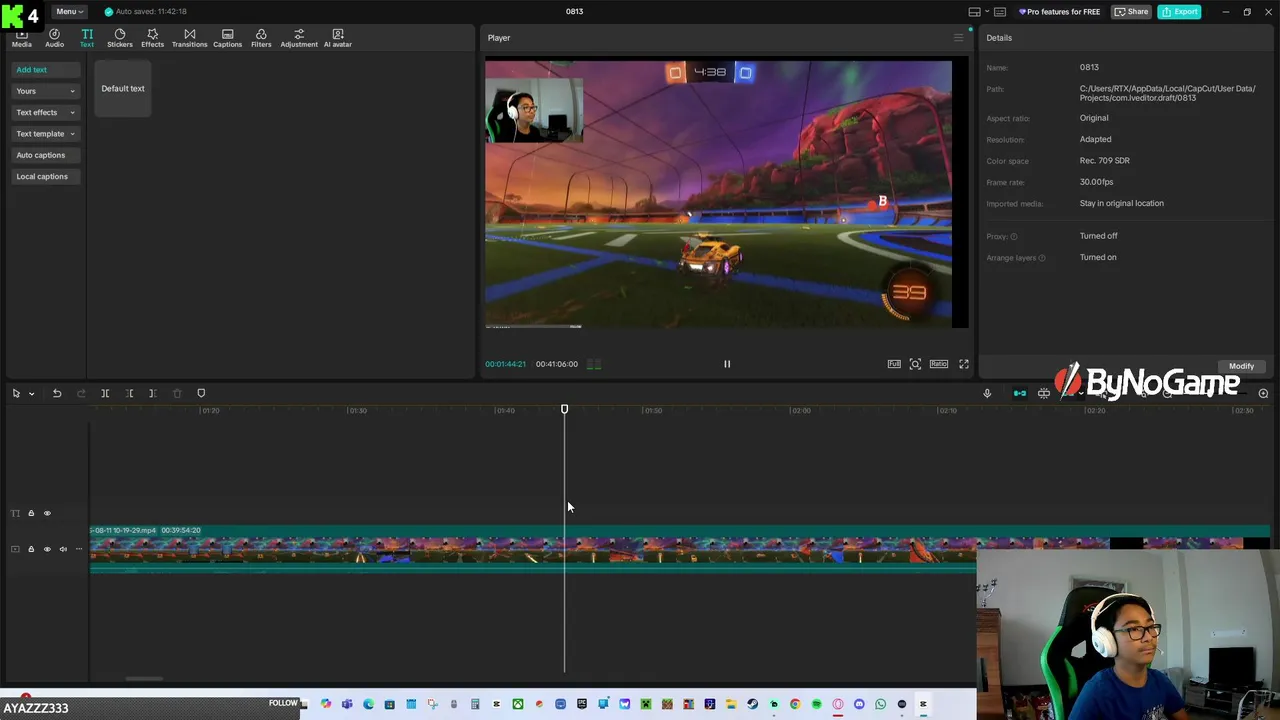Open the Stickers tab
This screenshot has height=720, width=1280.
120,38
